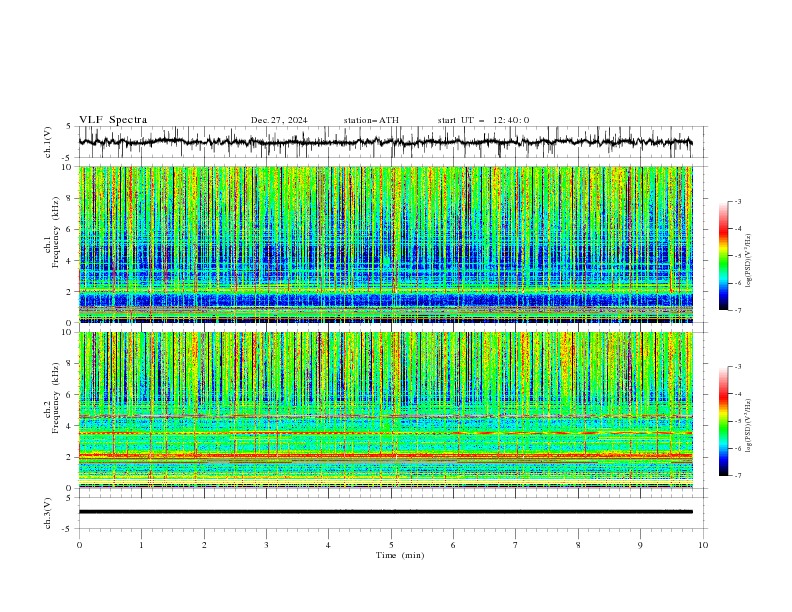Screen dimensions: 792x612
Task: Click the red 2 kHz band in ch.2 spectrogram
Action: coord(385,456)
